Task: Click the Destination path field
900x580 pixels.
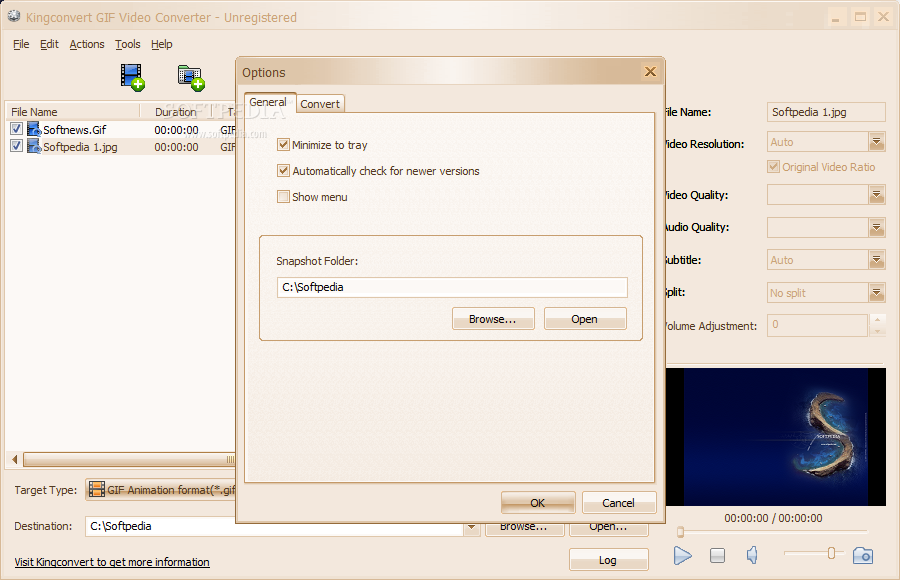Action: point(276,526)
